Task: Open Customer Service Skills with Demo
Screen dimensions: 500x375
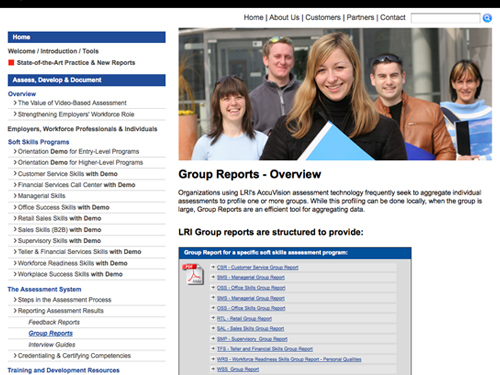Action: [68, 174]
